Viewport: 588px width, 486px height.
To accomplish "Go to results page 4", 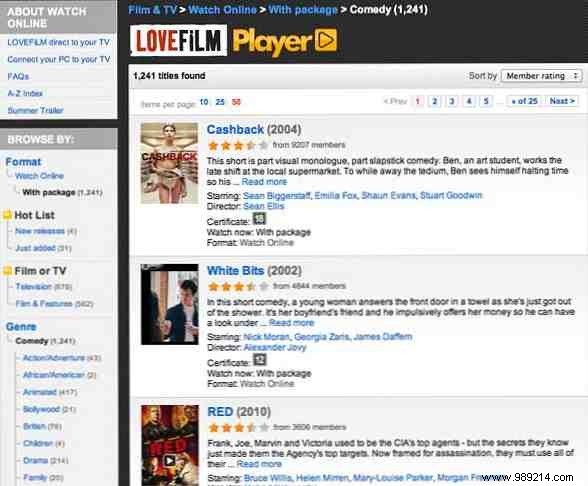I will point(469,101).
